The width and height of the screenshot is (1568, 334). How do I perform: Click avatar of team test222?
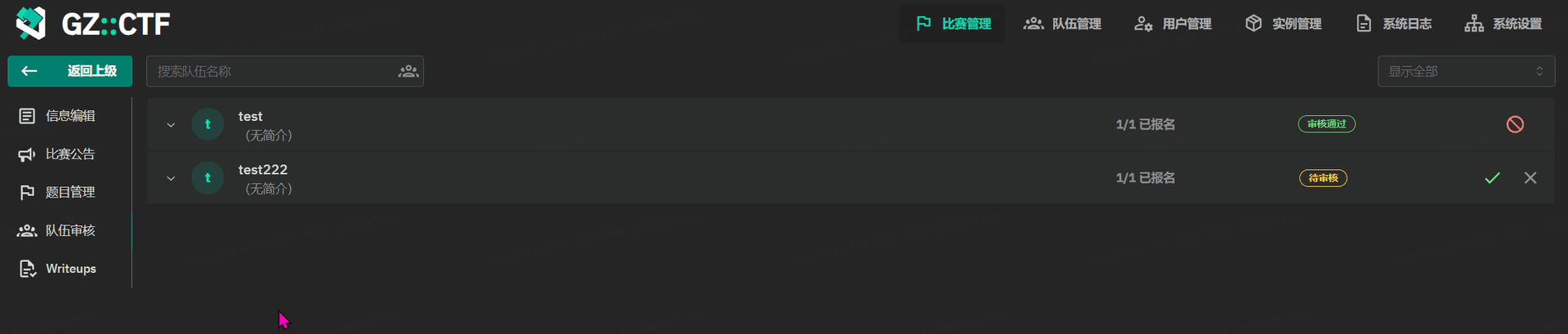[x=207, y=178]
